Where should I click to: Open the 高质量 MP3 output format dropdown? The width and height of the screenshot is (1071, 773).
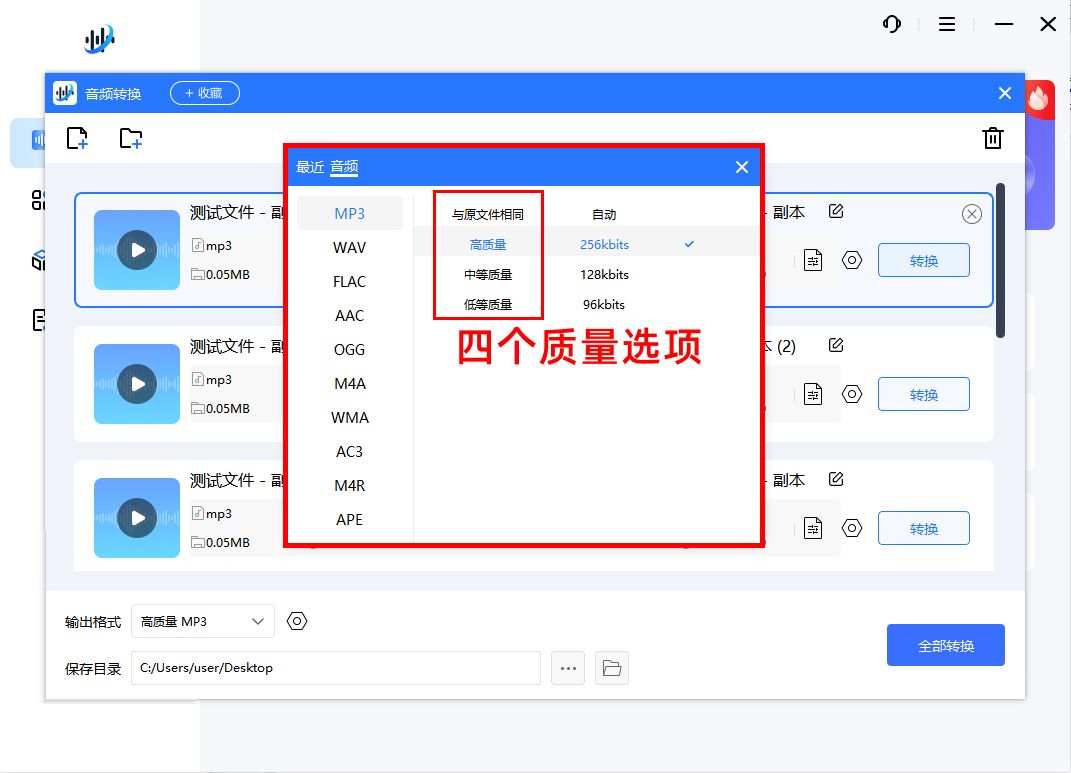click(x=203, y=621)
